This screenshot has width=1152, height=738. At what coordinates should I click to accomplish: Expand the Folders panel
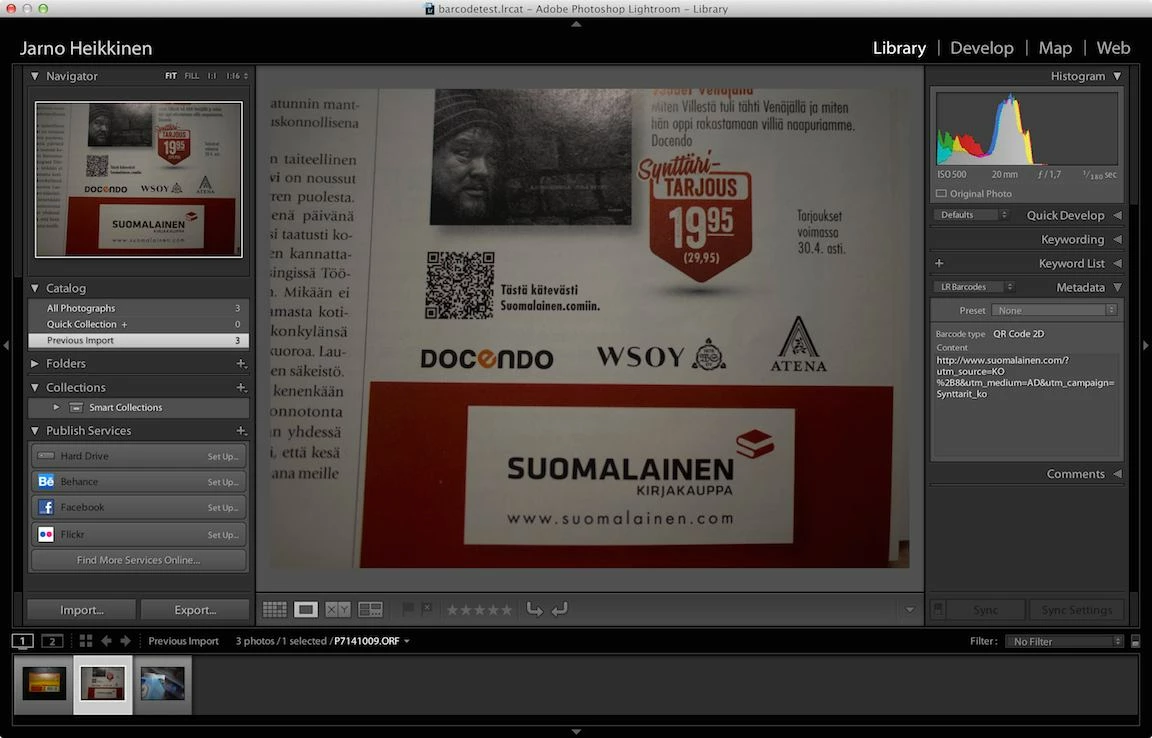(x=35, y=363)
